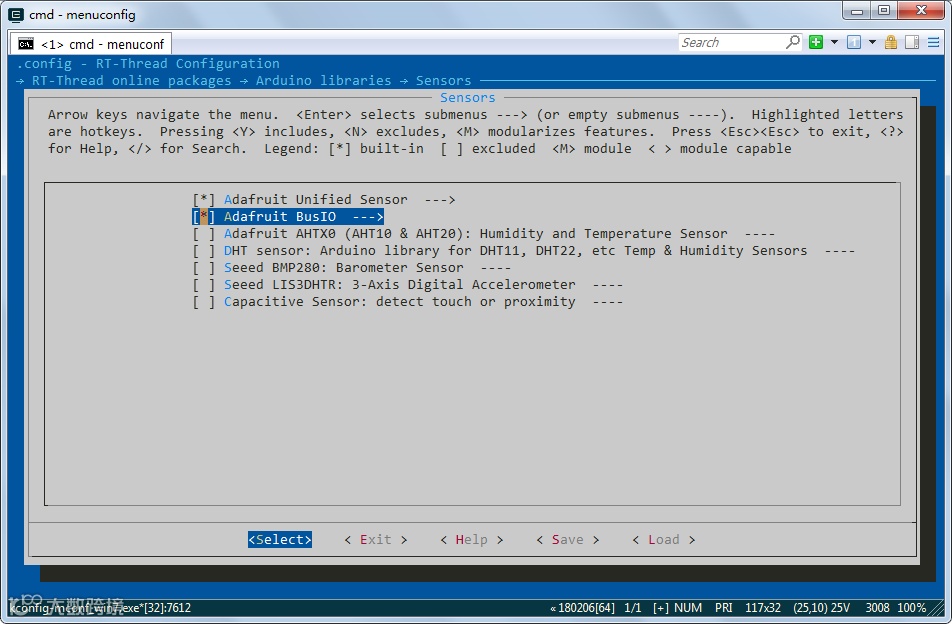This screenshot has width=952, height=624.
Task: Click the split pane layout icon
Action: [x=912, y=42]
